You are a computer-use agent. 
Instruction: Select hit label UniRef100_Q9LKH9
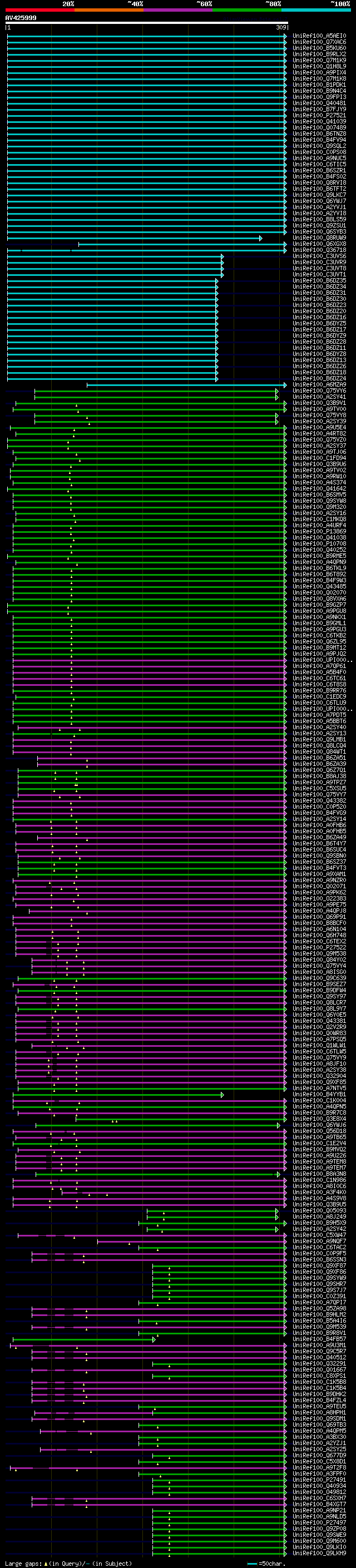coord(319,1554)
